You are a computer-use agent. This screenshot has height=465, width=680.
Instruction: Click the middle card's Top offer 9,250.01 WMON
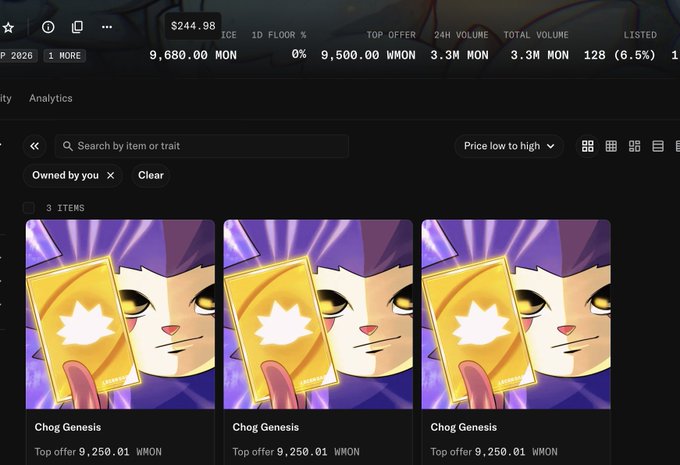tap(296, 452)
